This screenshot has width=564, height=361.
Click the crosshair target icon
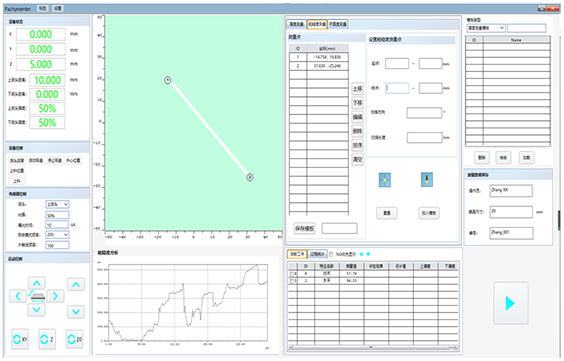coord(385,180)
